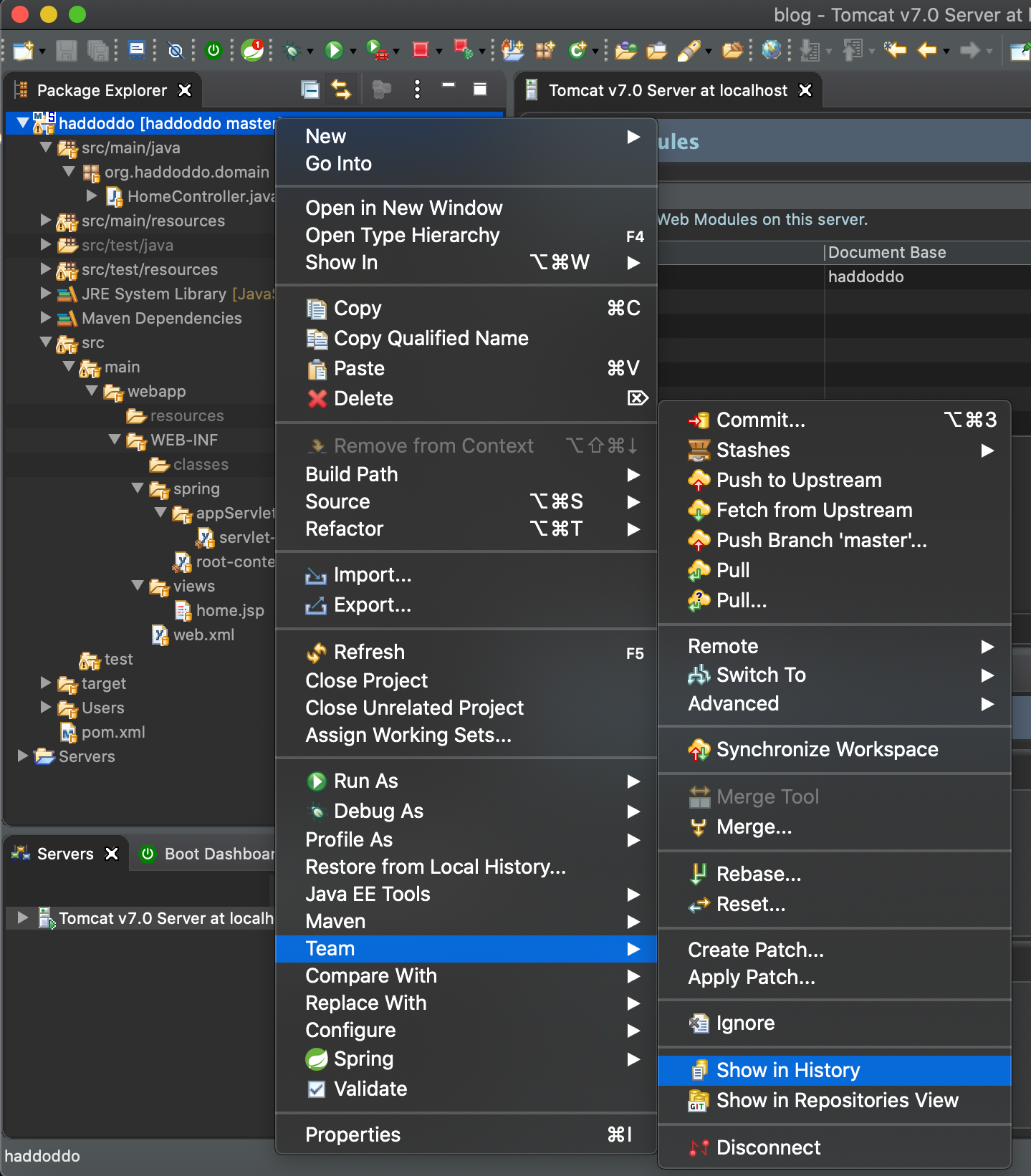
Task: Choose Commit... in Team submenu
Action: (834, 420)
